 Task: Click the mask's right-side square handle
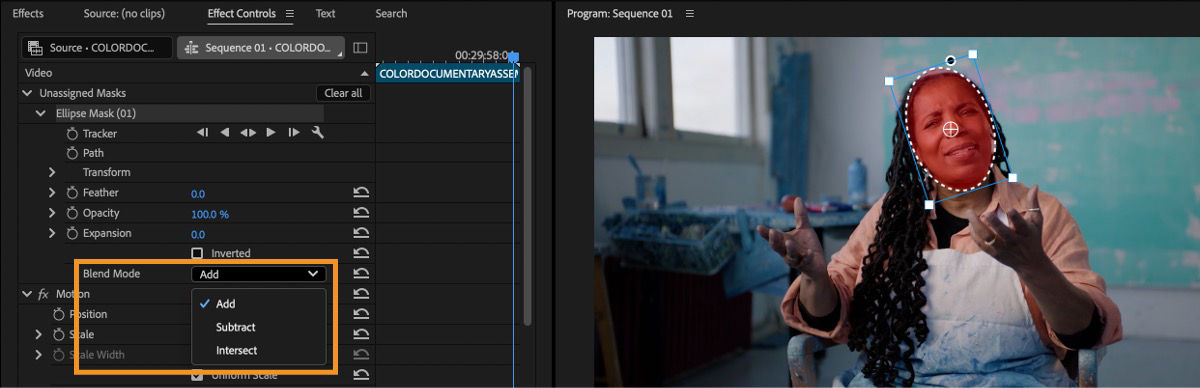pyautogui.click(x=1012, y=178)
